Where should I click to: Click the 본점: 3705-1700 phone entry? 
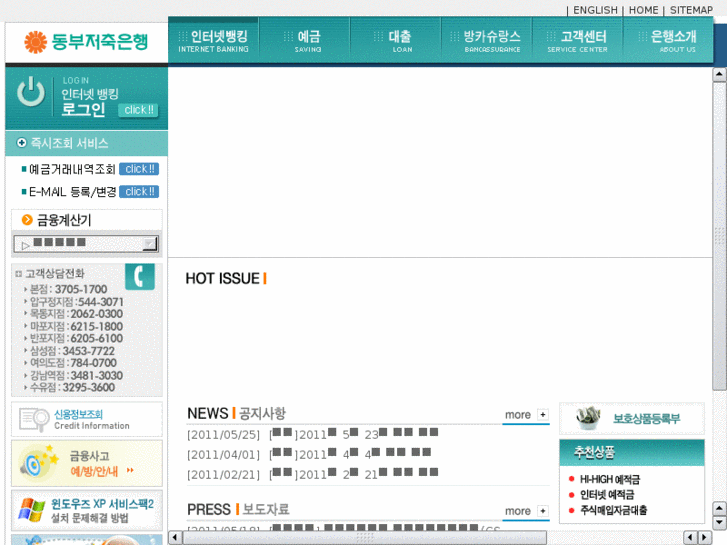coord(65,289)
